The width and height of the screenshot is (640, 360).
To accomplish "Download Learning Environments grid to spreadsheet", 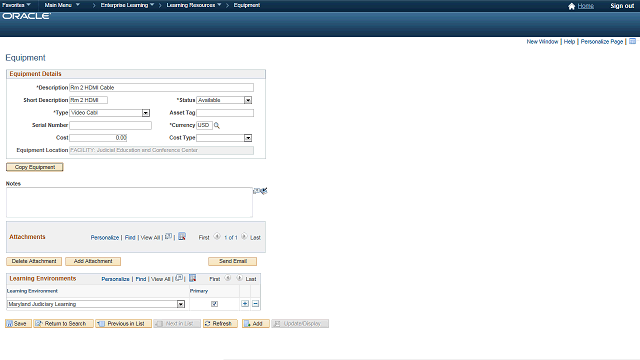I will pos(193,278).
